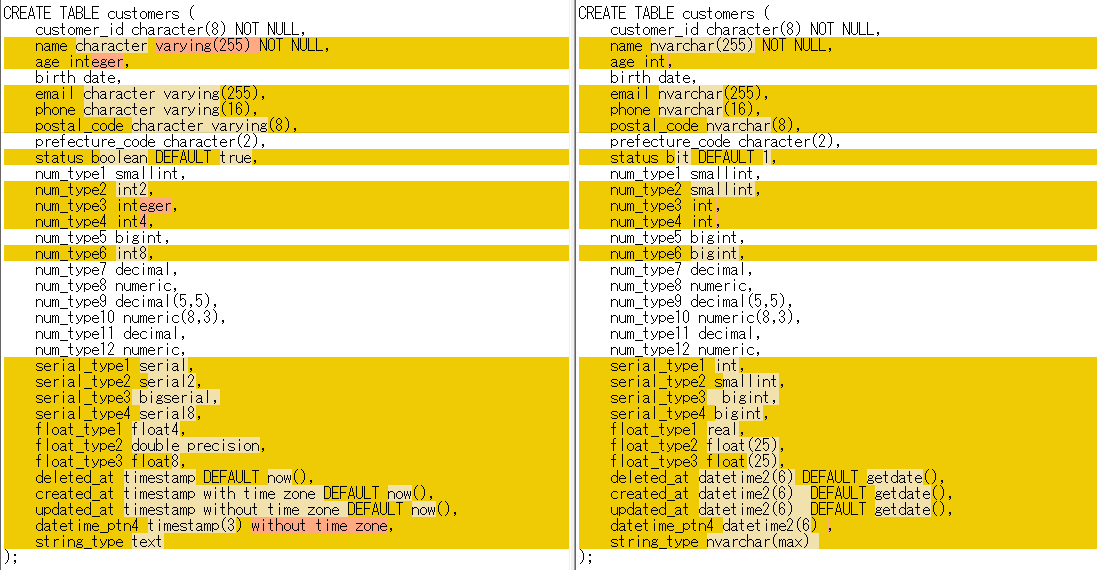Click 'serial_type4 serial8,' line
Screen dimensions: 1097x570
tap(118, 414)
